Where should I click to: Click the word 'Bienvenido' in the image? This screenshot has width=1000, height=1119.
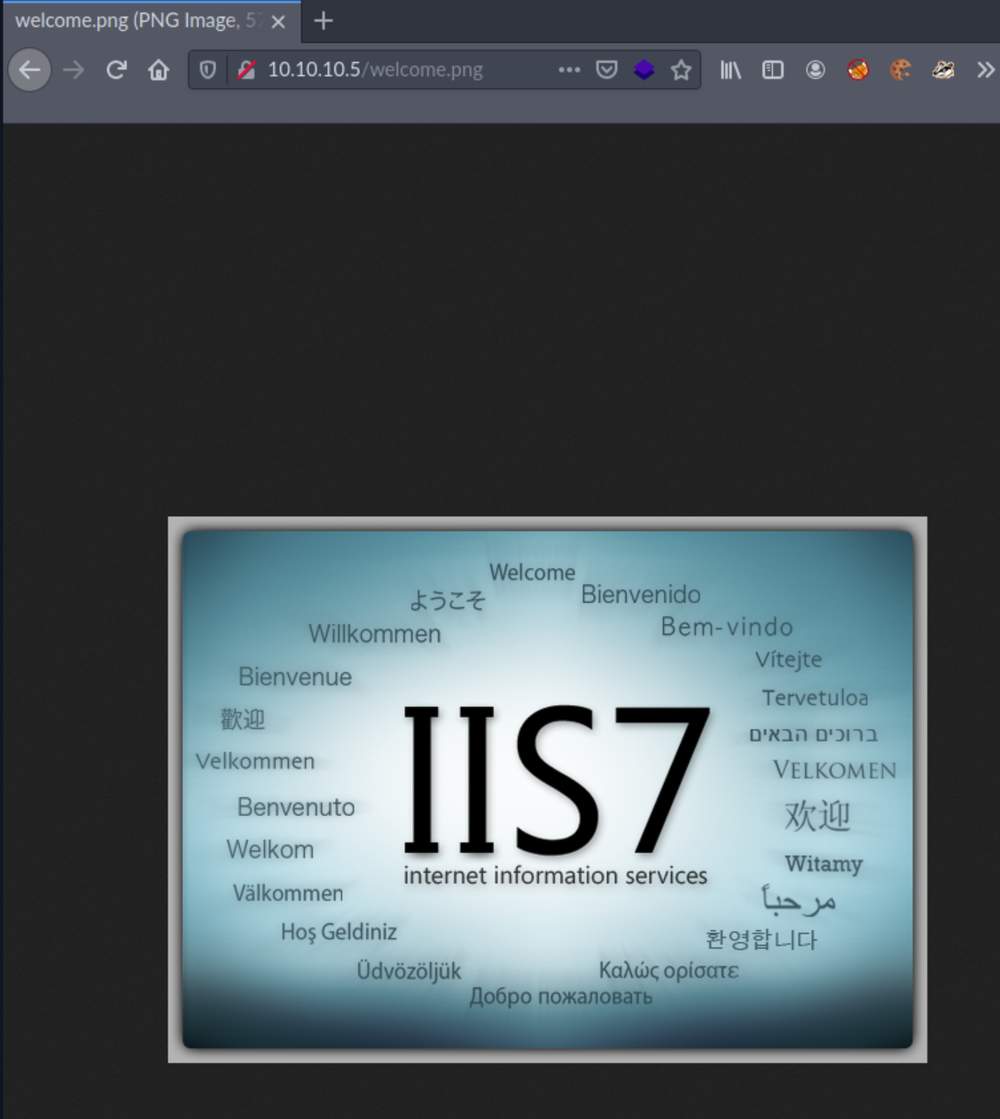coord(641,594)
